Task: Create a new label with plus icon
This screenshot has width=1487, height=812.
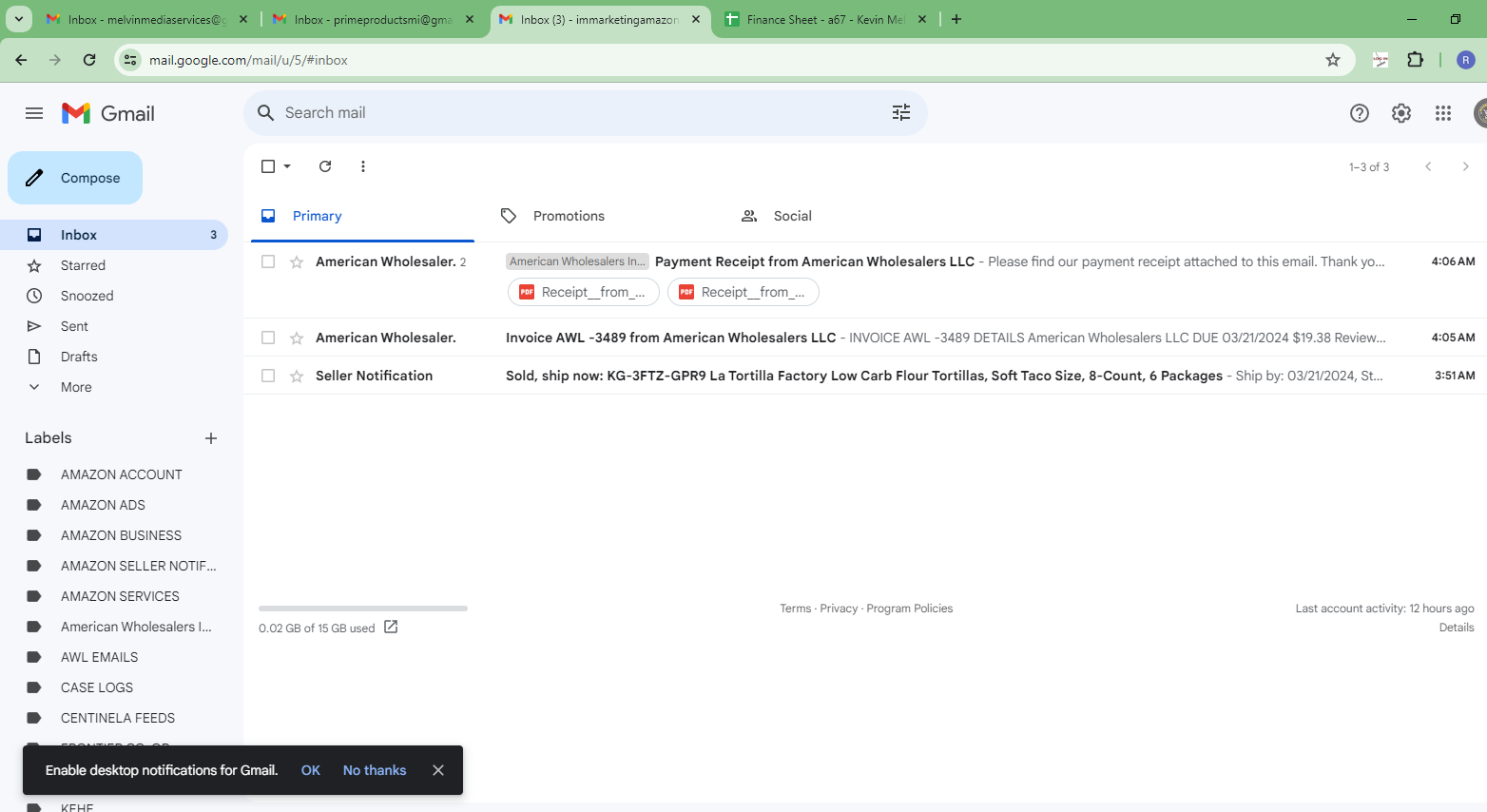Action: coord(211,438)
